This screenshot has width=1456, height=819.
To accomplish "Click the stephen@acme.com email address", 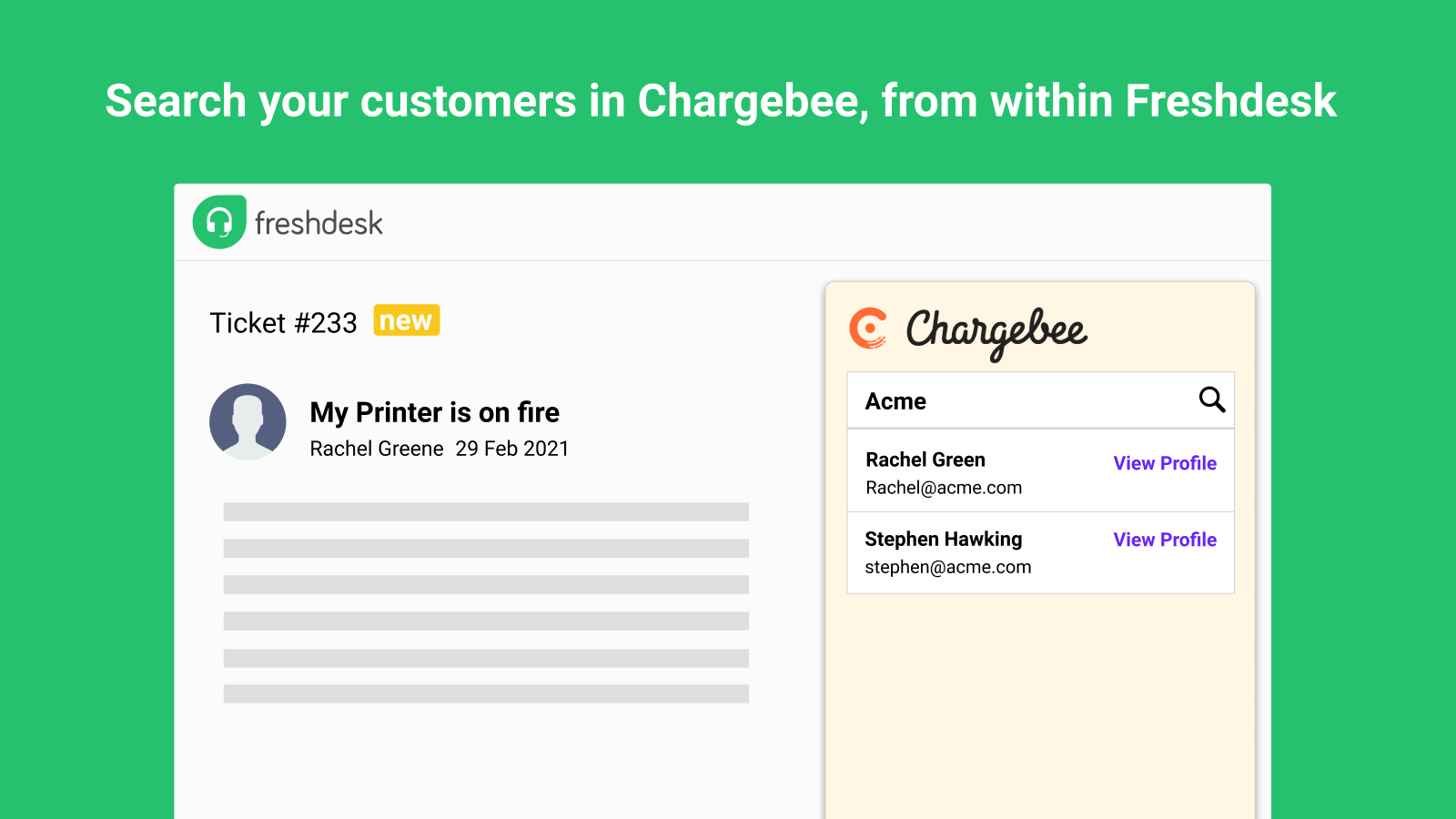I will click(x=947, y=567).
